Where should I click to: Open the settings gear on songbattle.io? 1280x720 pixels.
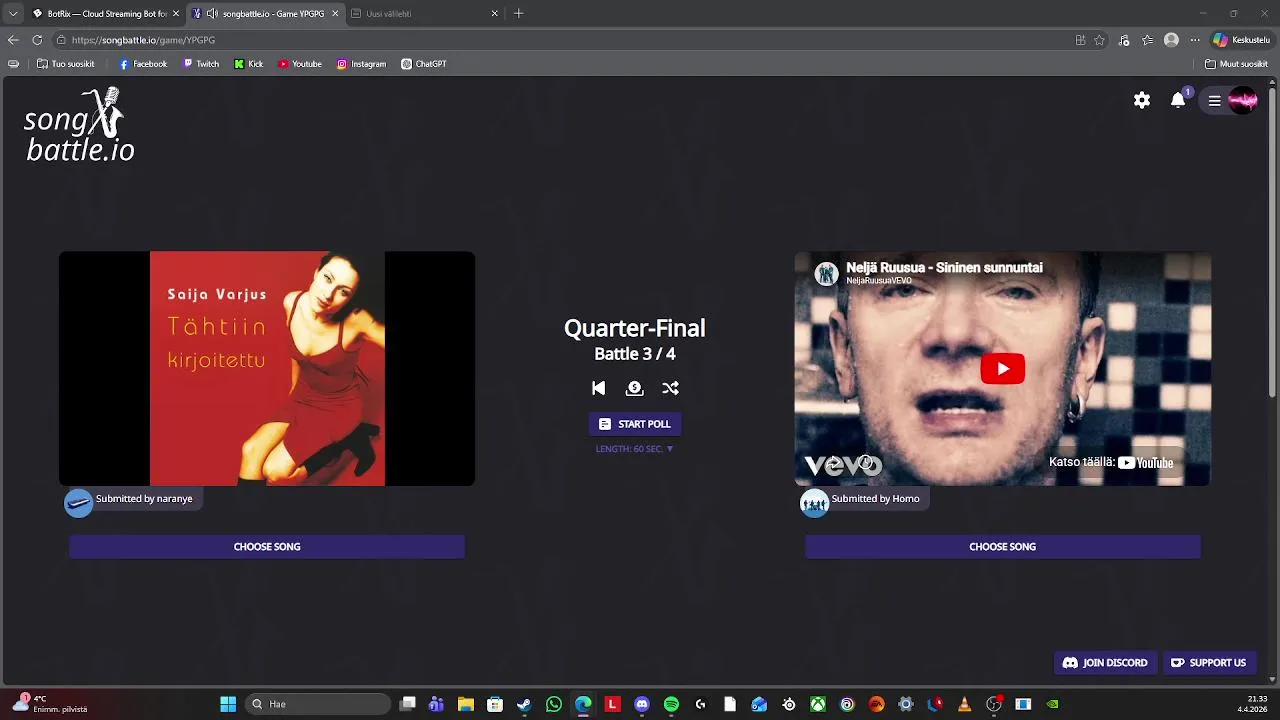pyautogui.click(x=1142, y=100)
